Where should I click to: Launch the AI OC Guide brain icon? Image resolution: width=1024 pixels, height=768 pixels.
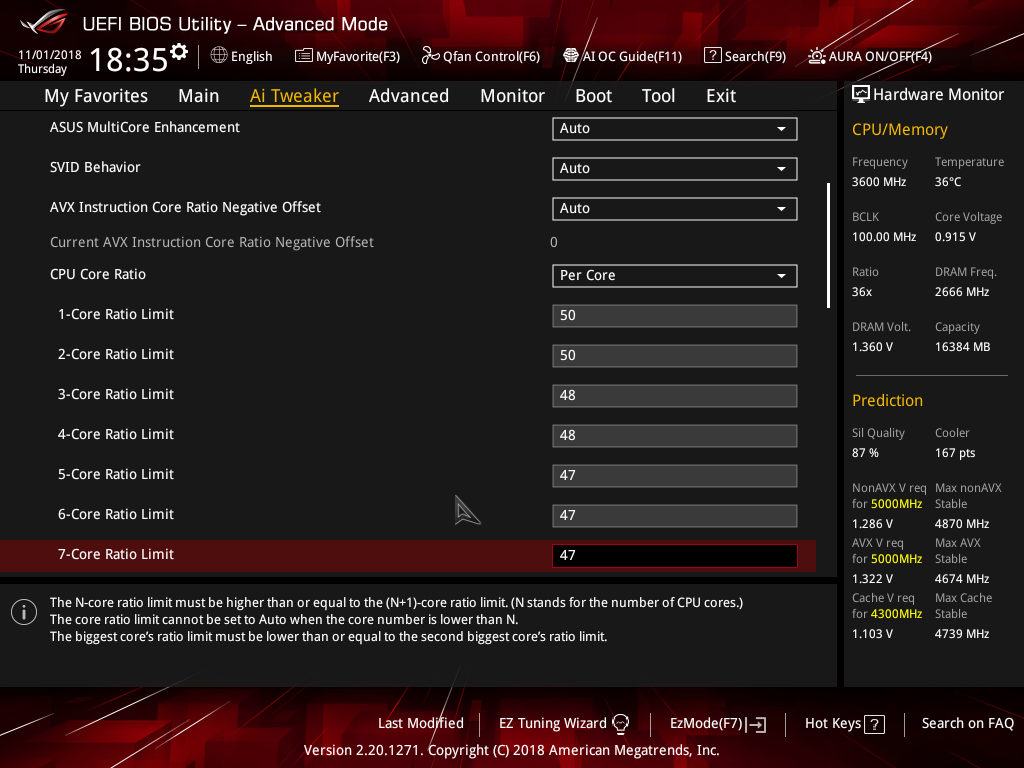[x=571, y=56]
